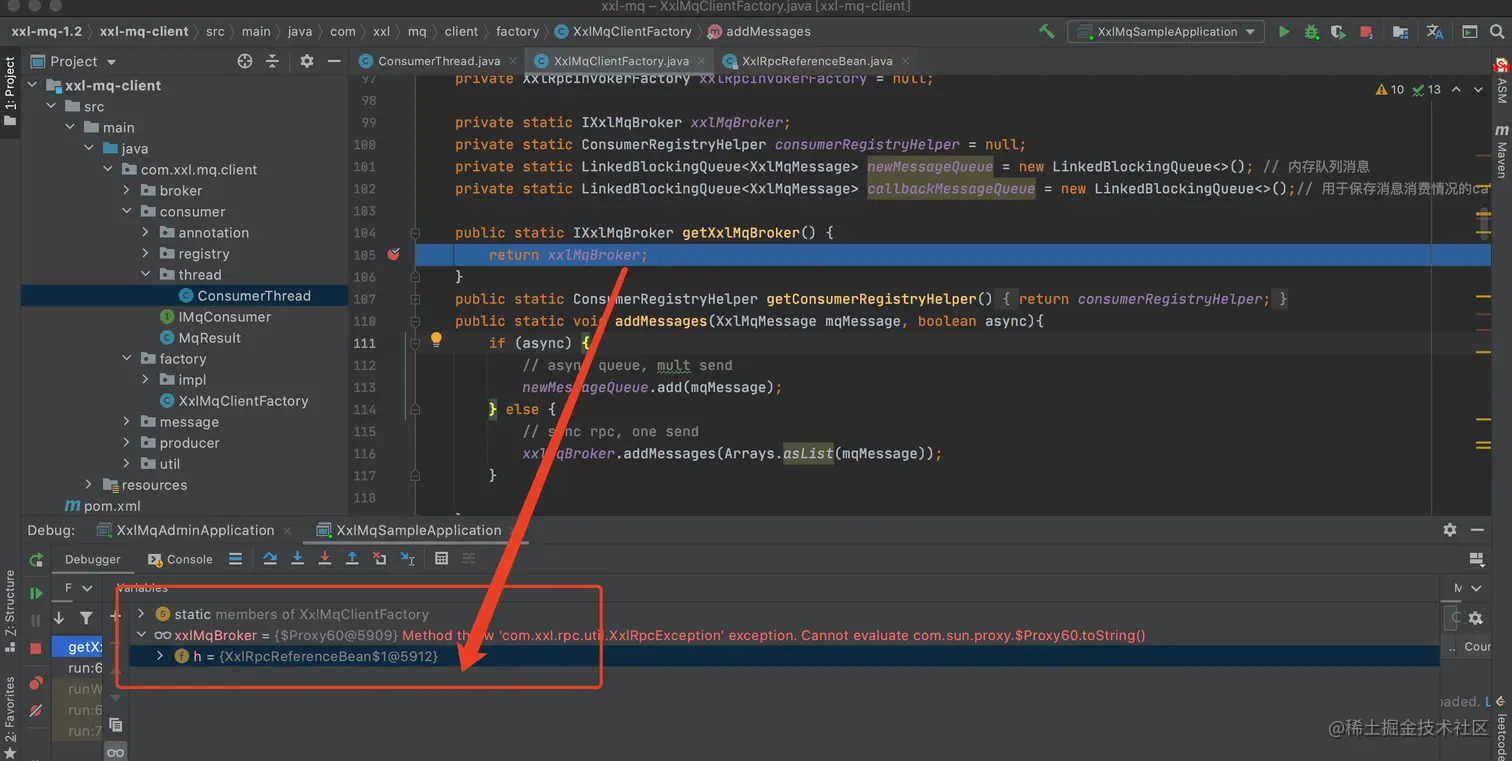Open the Console tab in debug panel

pos(180,559)
